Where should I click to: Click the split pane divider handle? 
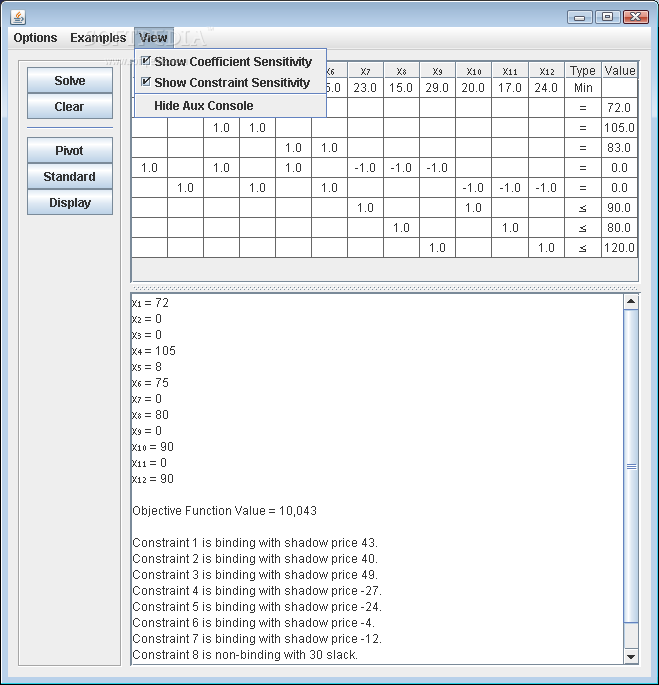385,288
